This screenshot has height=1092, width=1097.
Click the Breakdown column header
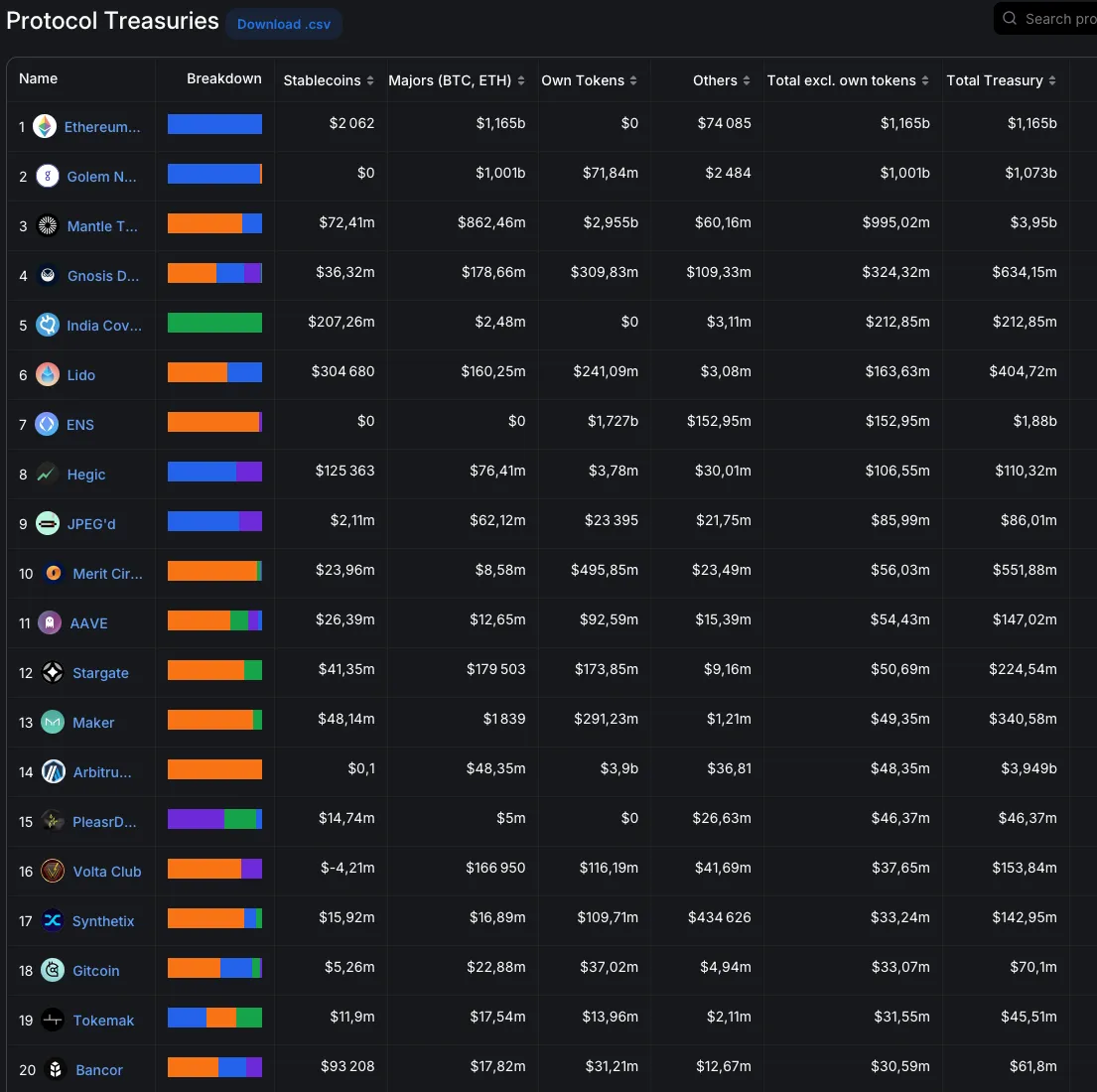[x=224, y=78]
